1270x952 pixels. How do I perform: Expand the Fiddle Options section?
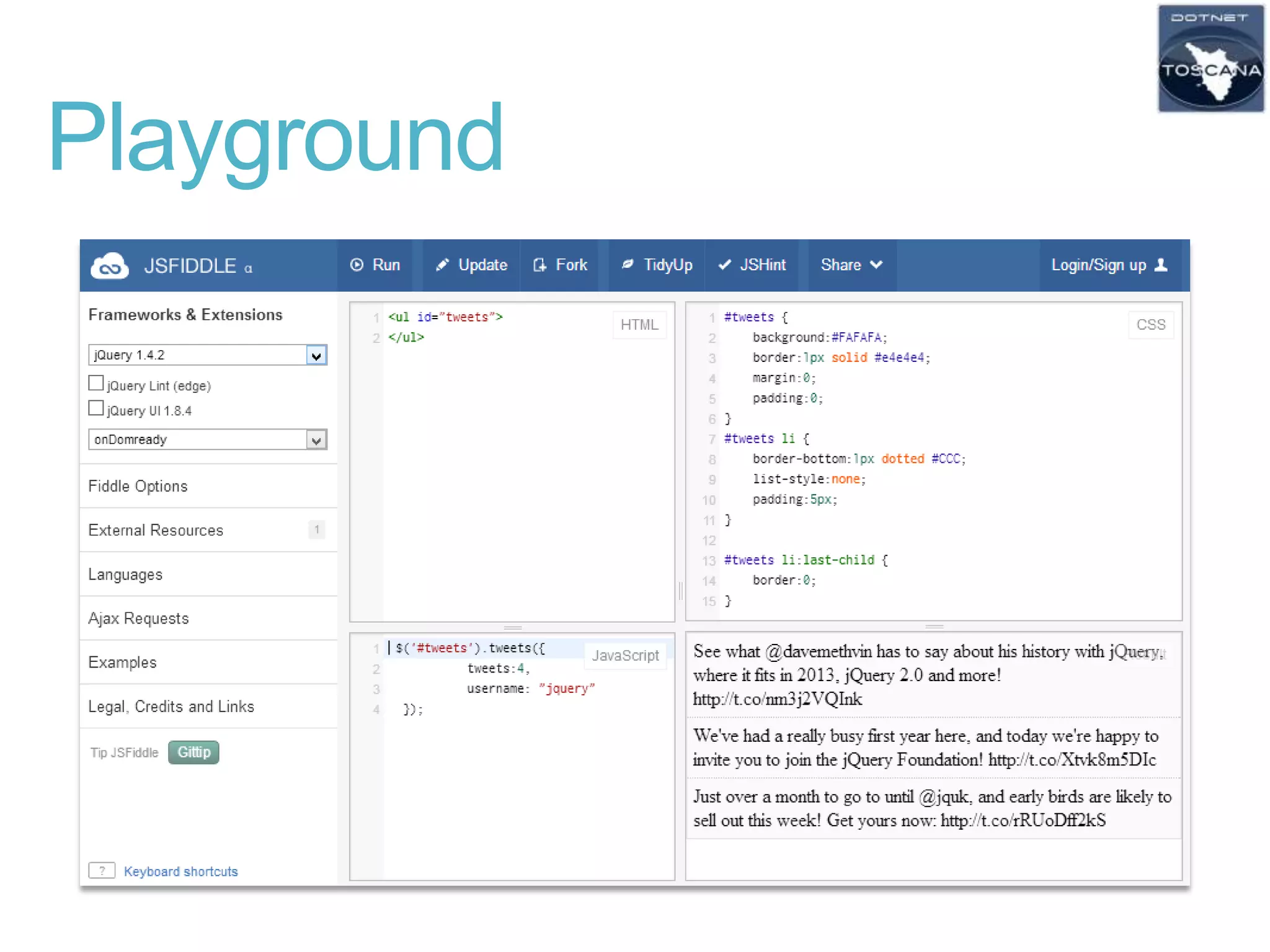point(208,486)
